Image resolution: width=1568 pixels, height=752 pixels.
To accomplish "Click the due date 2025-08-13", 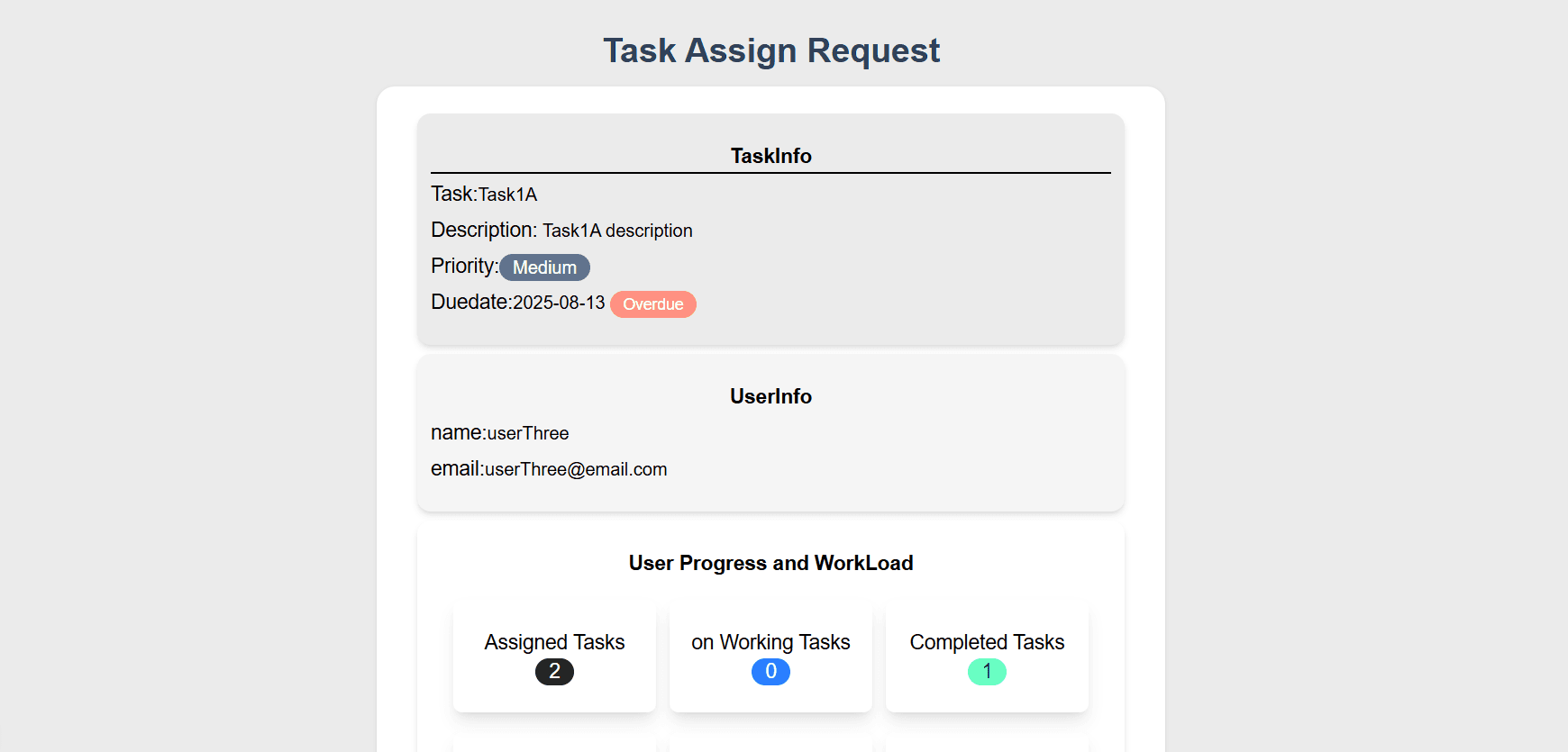I will pyautogui.click(x=559, y=303).
